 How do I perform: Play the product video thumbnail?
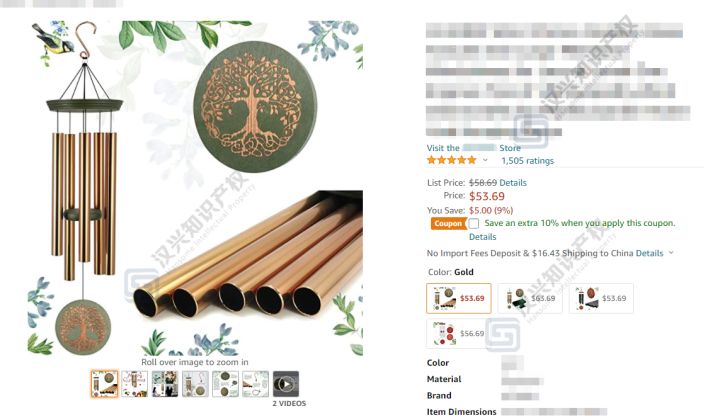click(286, 384)
